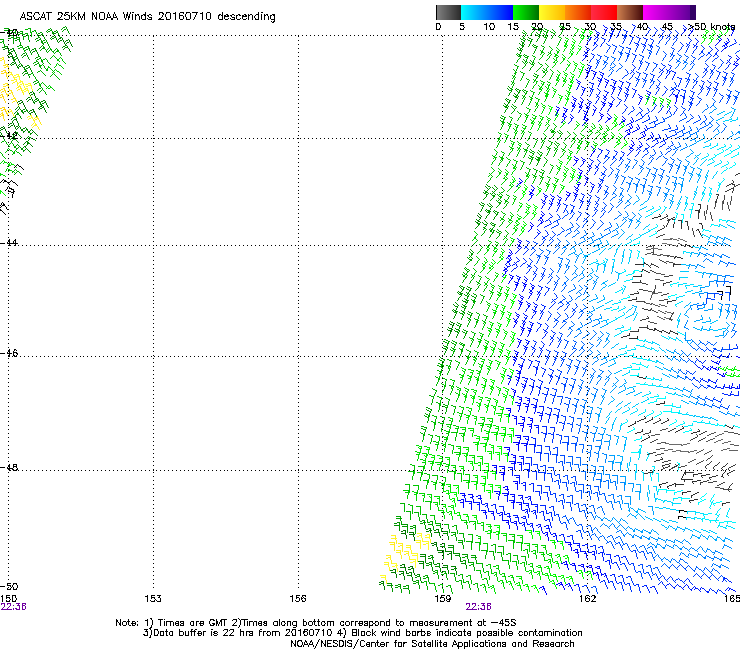This screenshot has height=650, width=740.
Task: Click purple 22:36 time right of longitude 159
Action: tap(479, 607)
